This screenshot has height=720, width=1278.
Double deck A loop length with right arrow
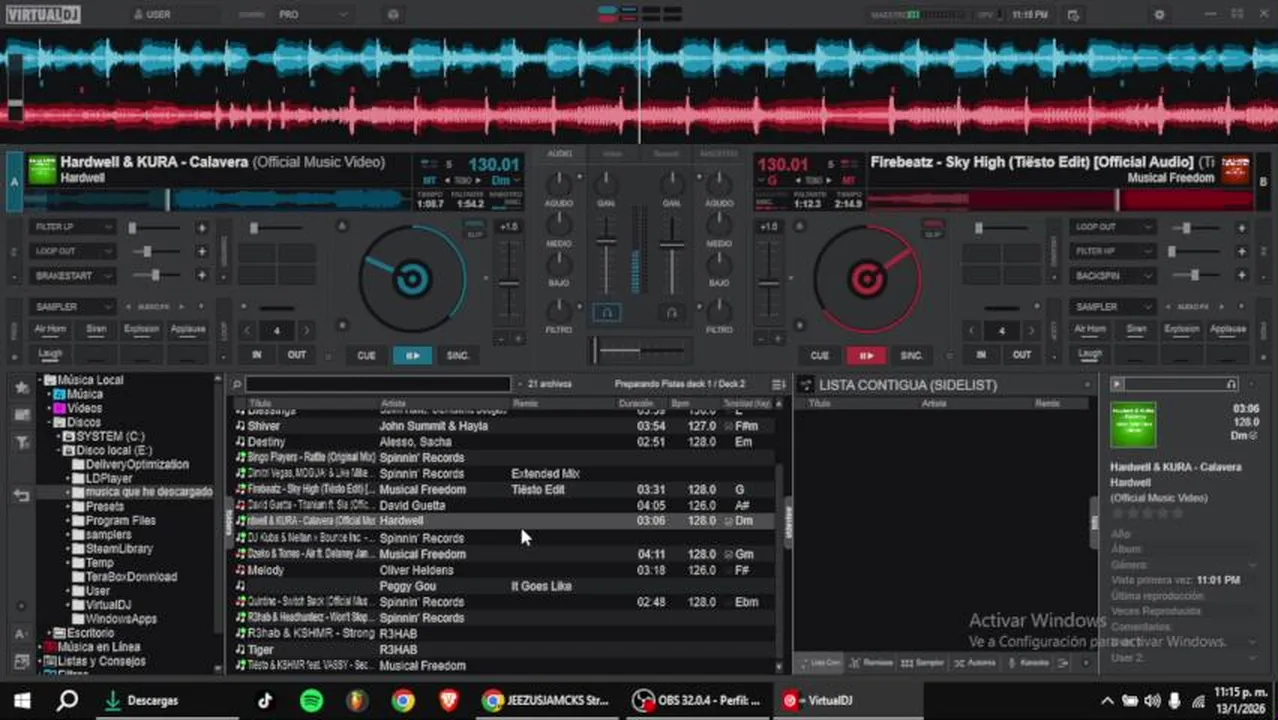(306, 330)
